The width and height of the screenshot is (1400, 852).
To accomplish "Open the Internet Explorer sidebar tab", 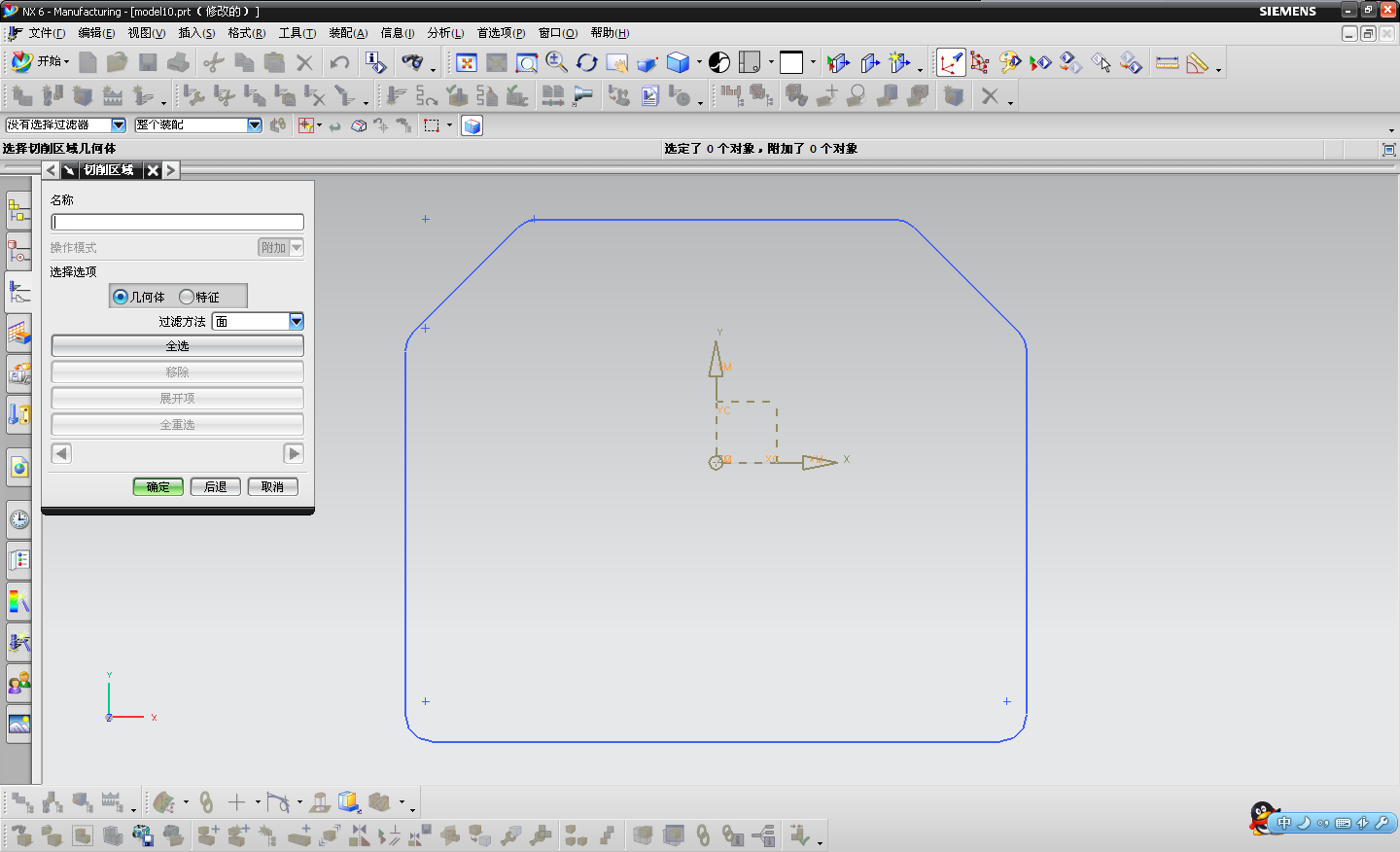I will click(x=18, y=468).
